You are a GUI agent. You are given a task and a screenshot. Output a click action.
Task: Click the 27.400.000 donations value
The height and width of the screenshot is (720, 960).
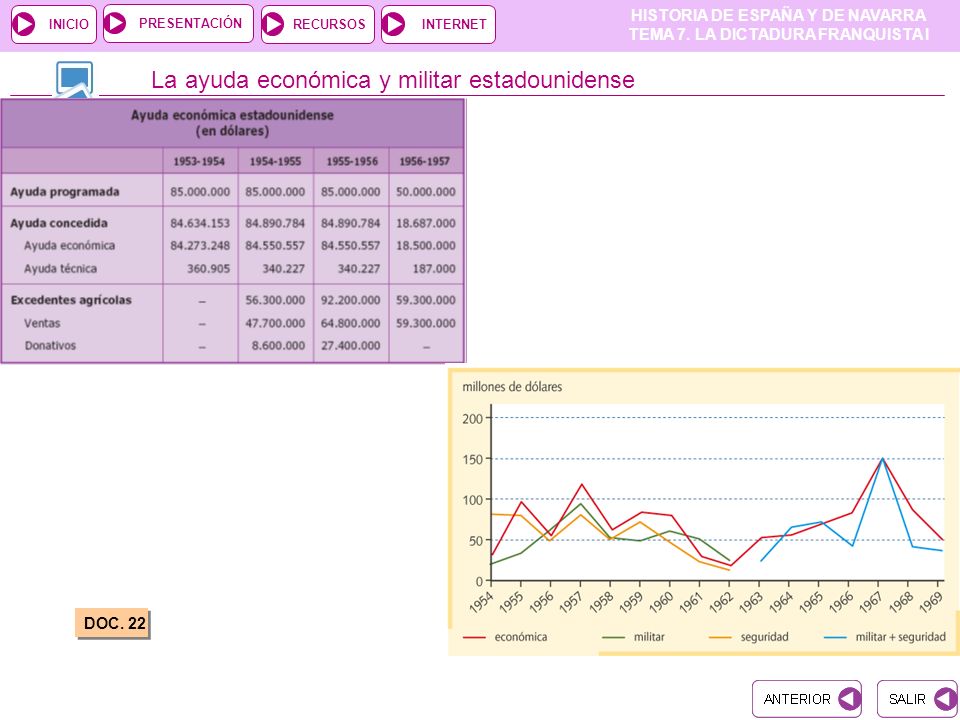[351, 346]
